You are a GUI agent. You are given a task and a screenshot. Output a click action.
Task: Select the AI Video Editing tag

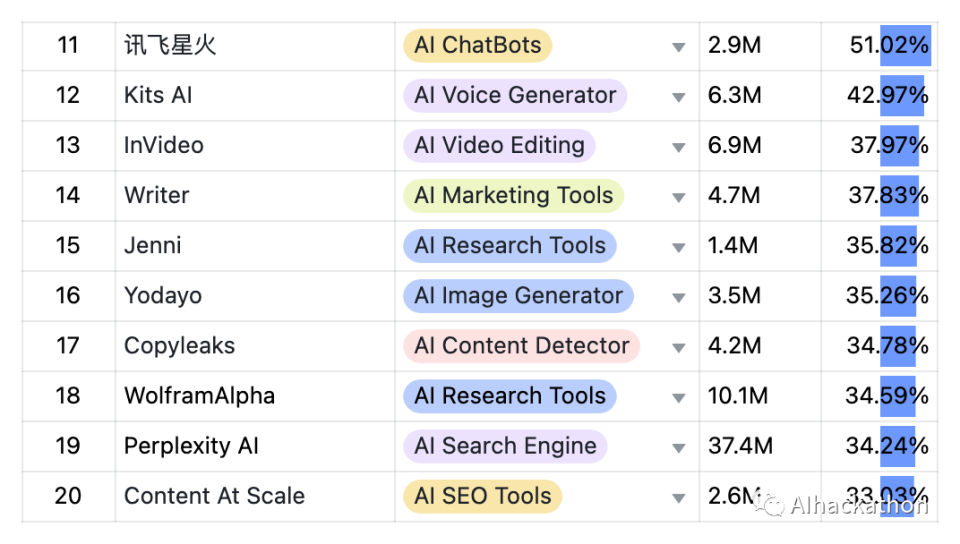pyautogui.click(x=498, y=145)
